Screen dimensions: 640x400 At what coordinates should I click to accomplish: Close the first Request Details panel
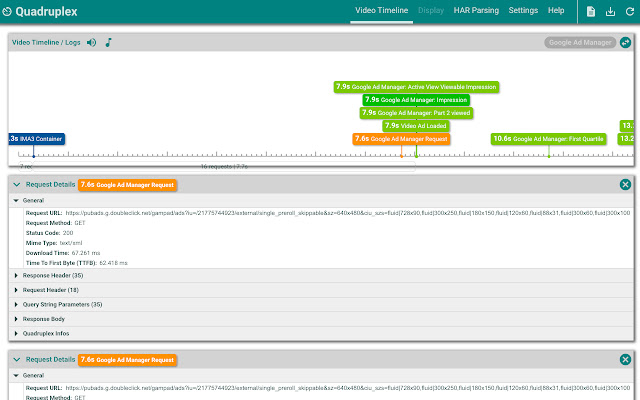(625, 184)
